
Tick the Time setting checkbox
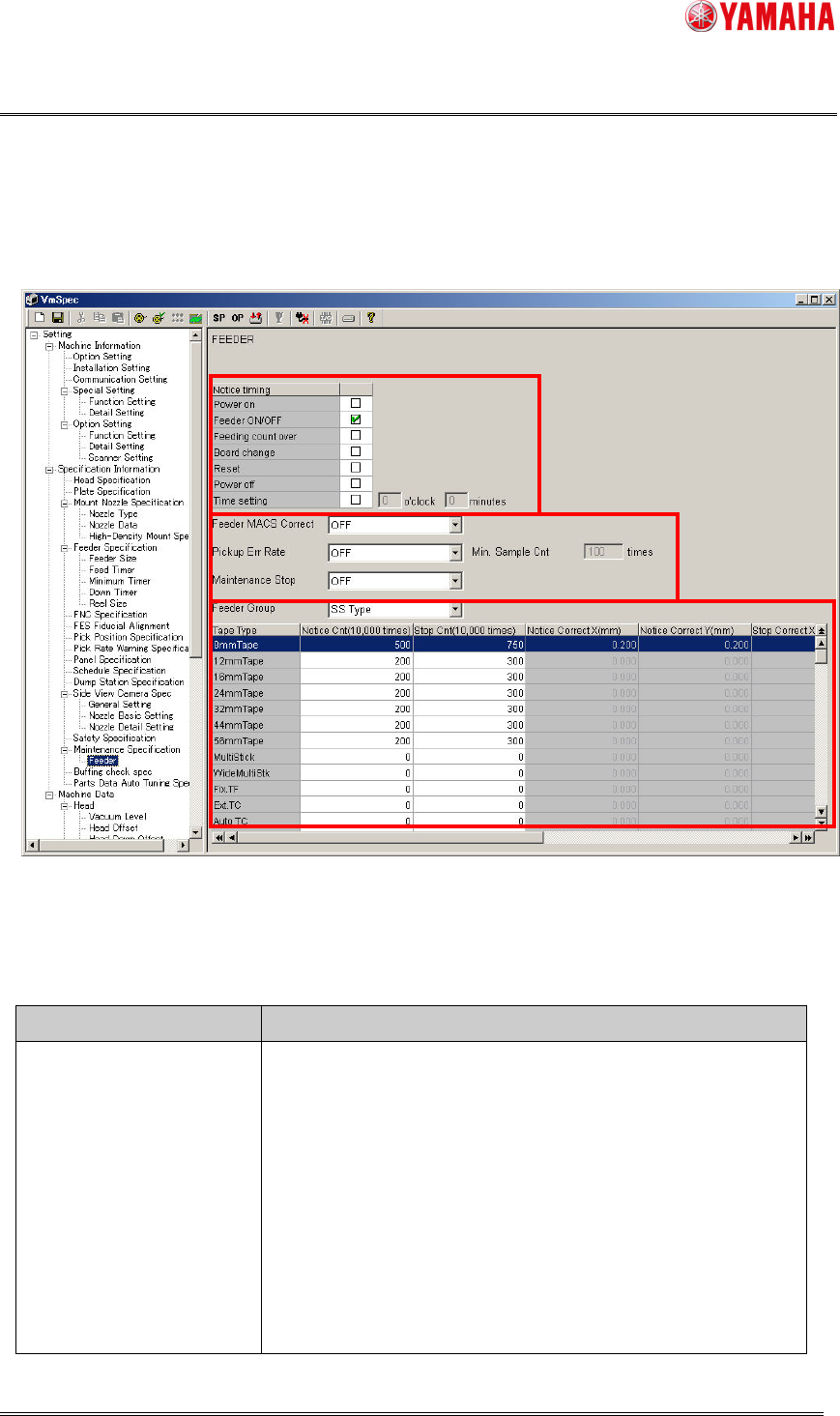tap(356, 500)
